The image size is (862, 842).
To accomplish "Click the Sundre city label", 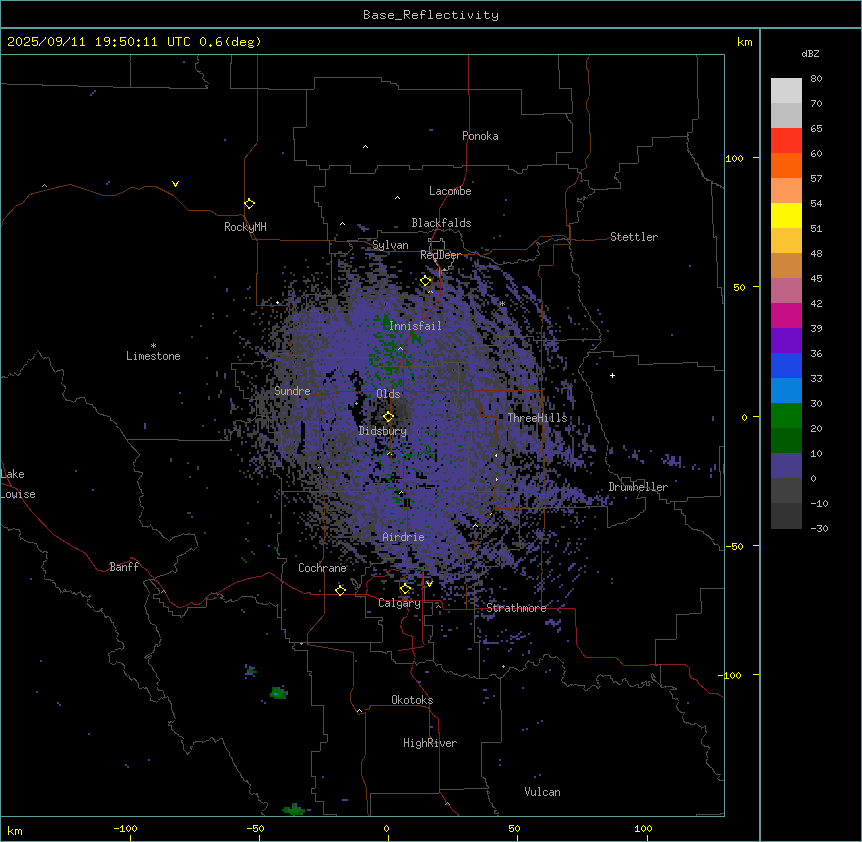I will click(x=292, y=391).
